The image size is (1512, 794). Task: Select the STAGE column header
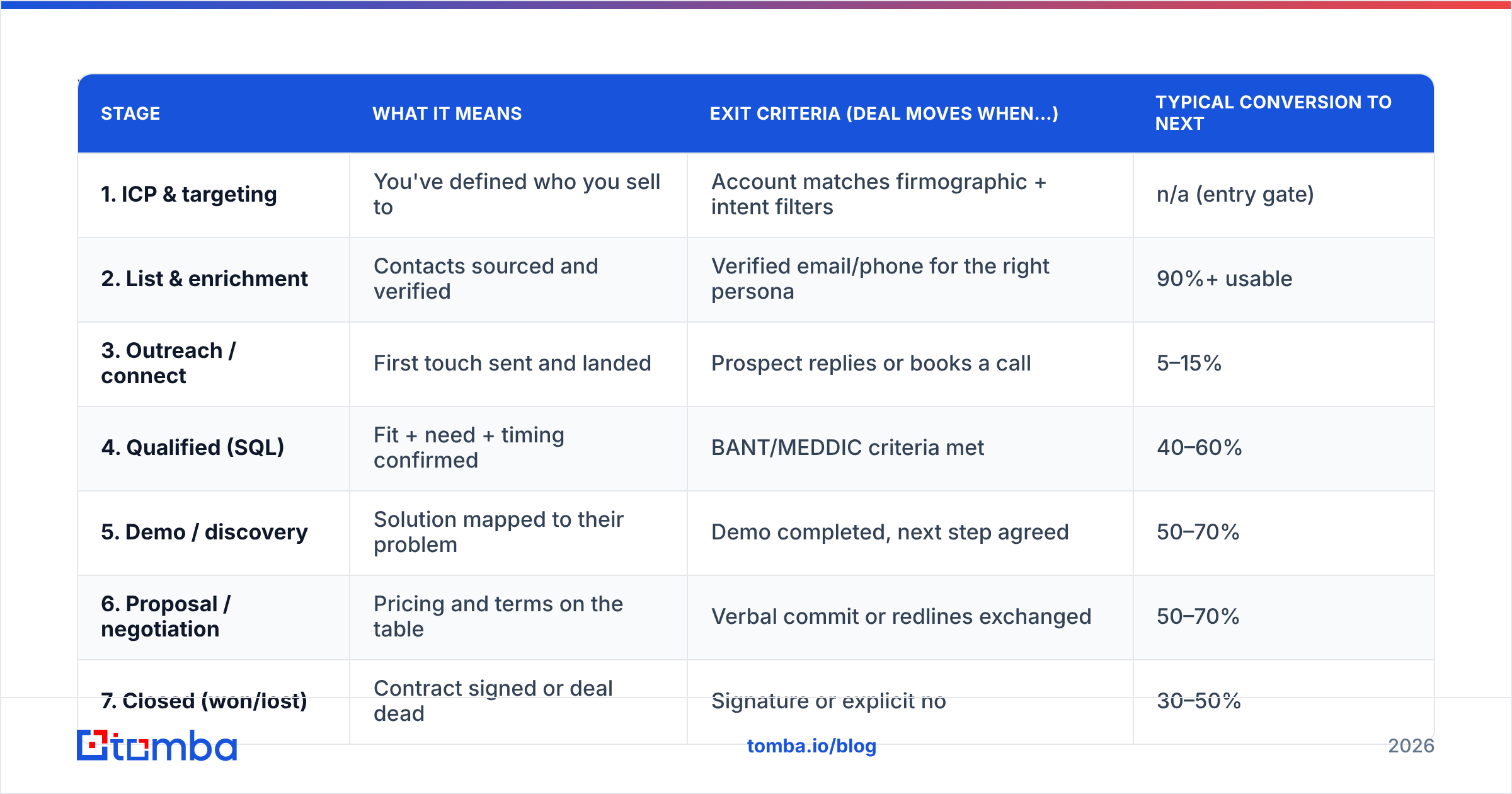click(x=130, y=113)
